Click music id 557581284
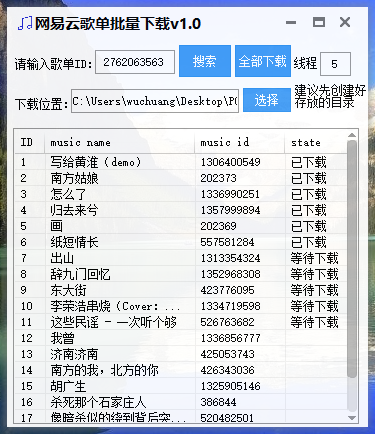Viewport: 375px width, 434px height. tap(227, 242)
